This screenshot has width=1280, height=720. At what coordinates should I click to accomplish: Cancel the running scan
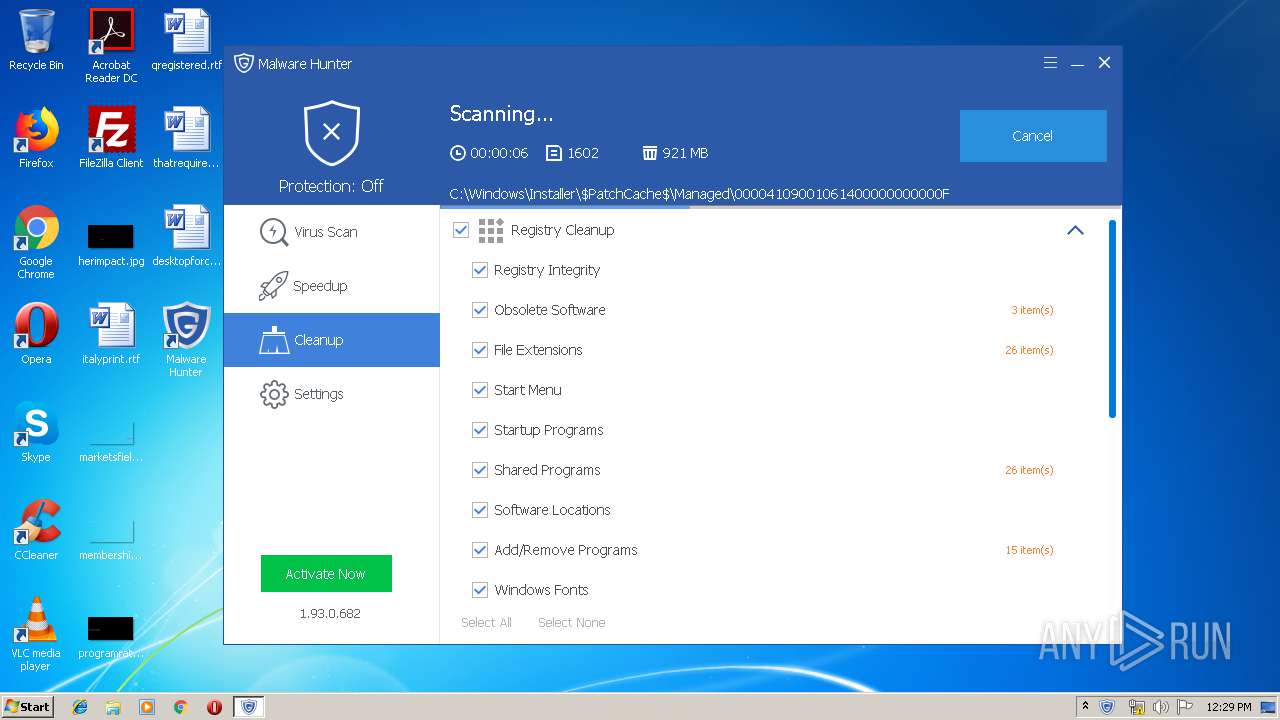tap(1033, 136)
